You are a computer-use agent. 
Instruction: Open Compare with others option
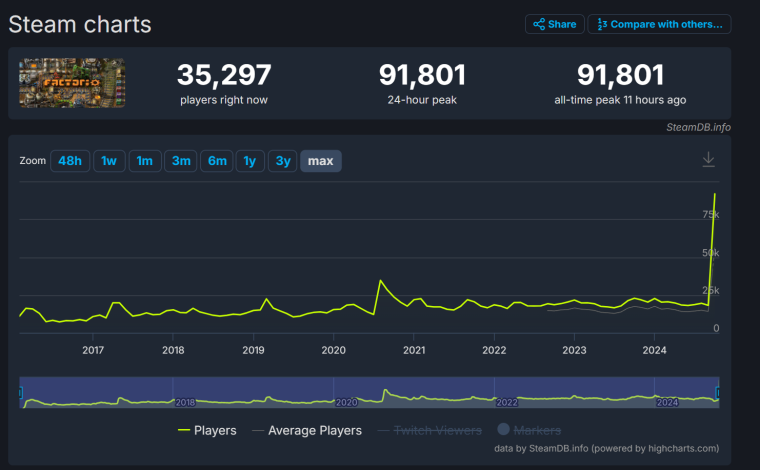[659, 24]
